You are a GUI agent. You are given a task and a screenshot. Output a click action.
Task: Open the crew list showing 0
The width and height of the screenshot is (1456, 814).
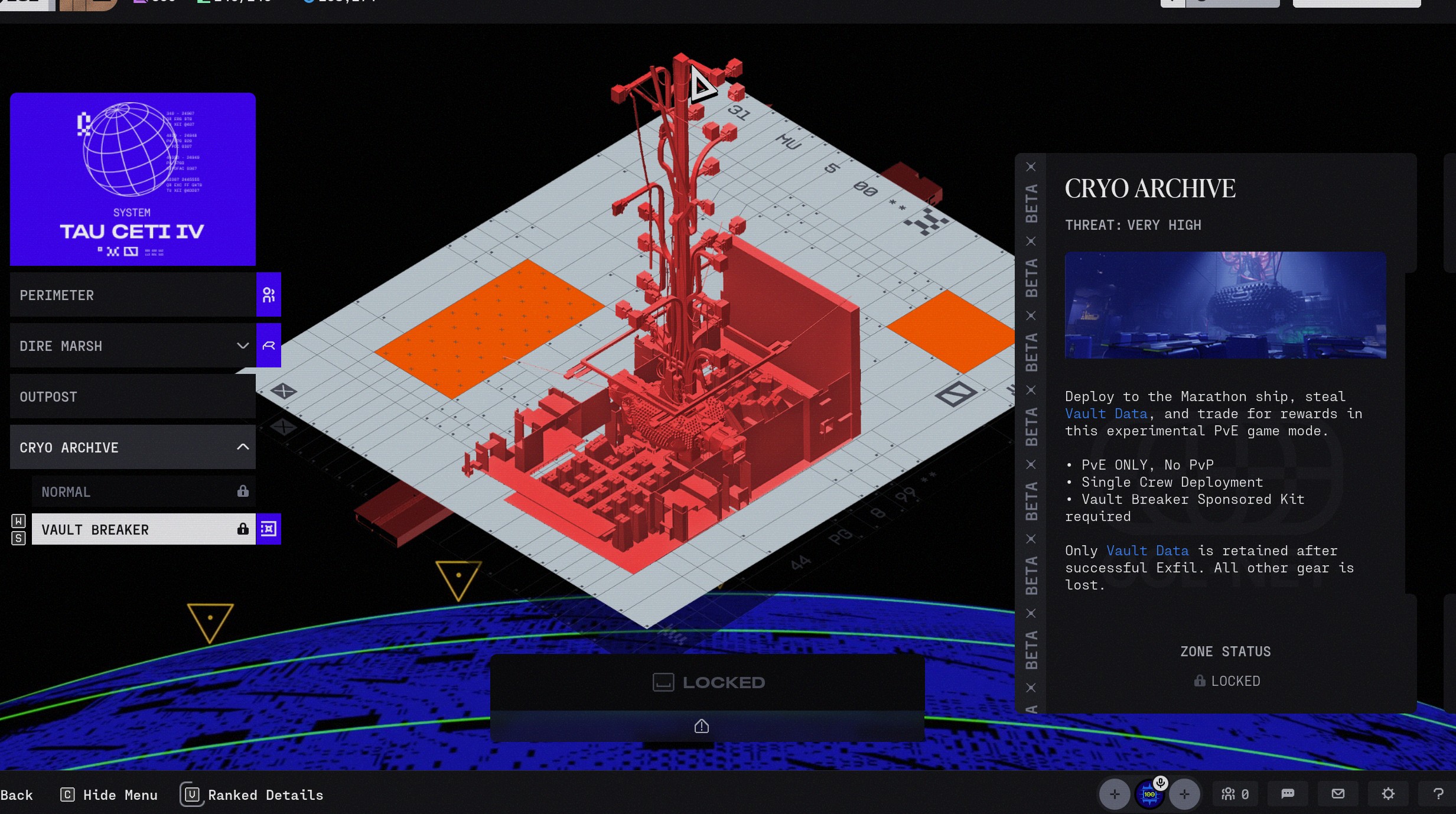1235,795
